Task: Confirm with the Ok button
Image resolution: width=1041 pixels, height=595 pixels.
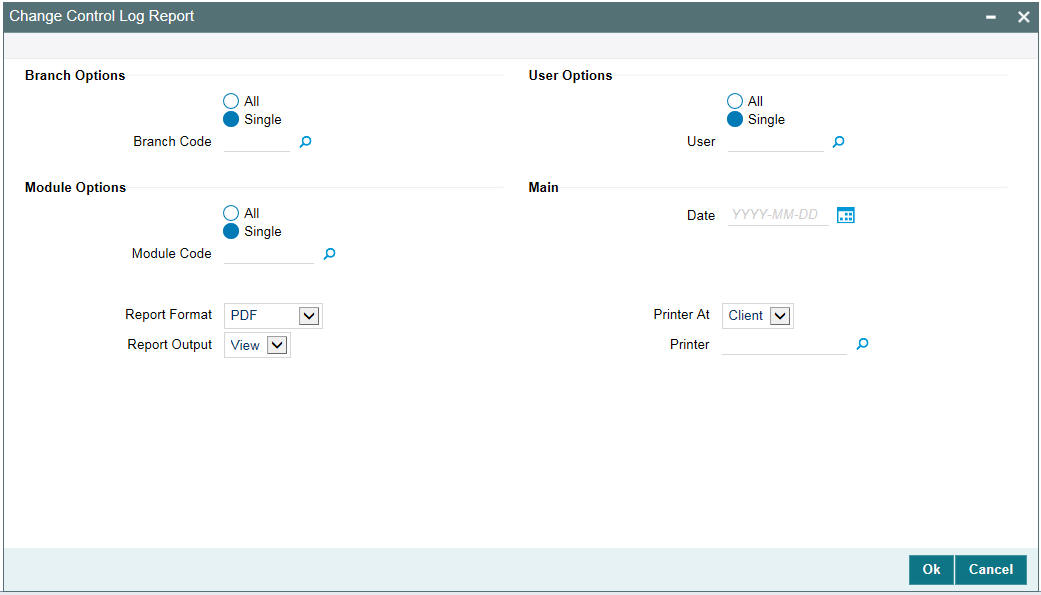Action: pyautogui.click(x=931, y=570)
